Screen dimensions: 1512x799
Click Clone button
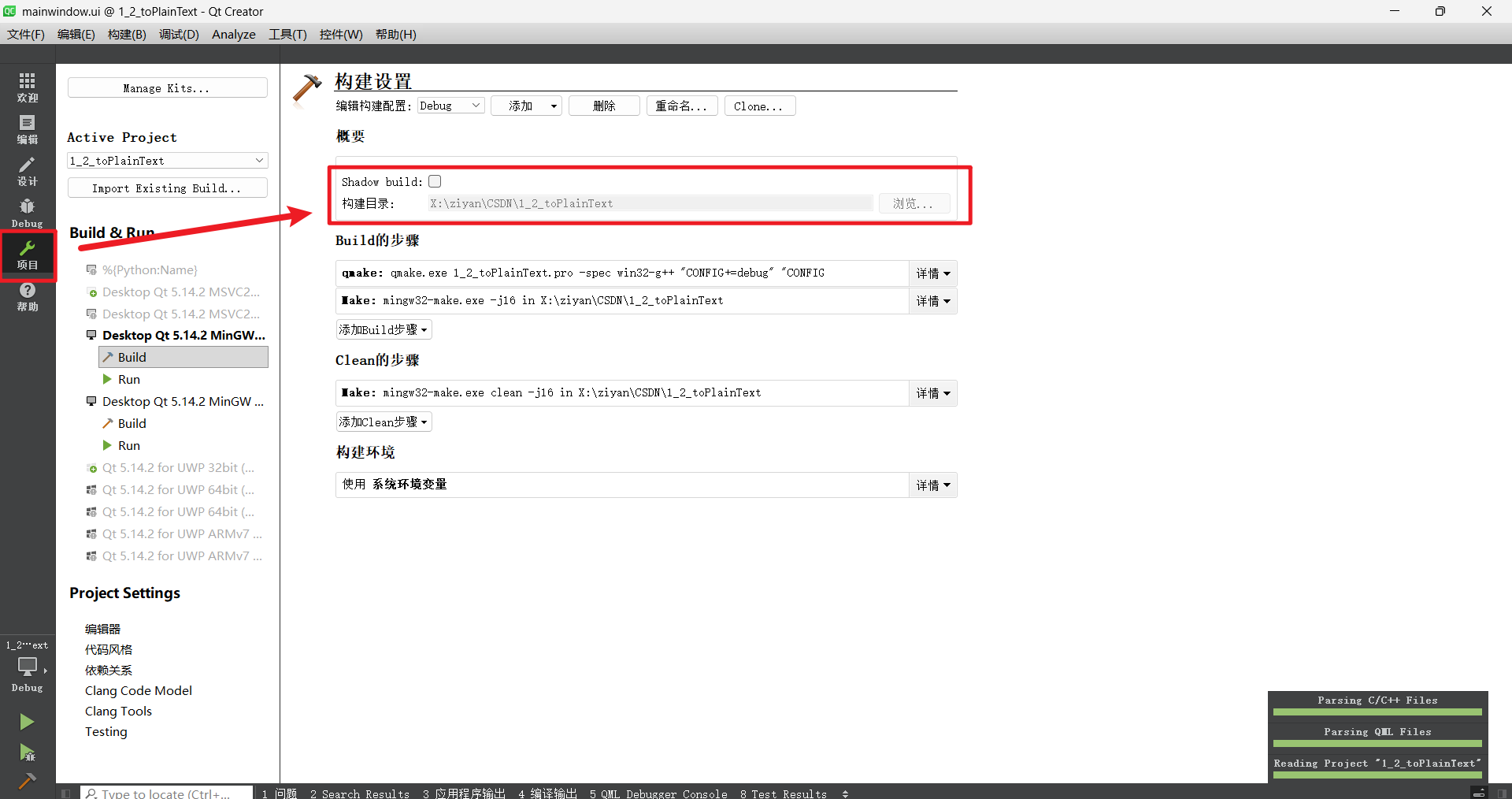pos(760,106)
